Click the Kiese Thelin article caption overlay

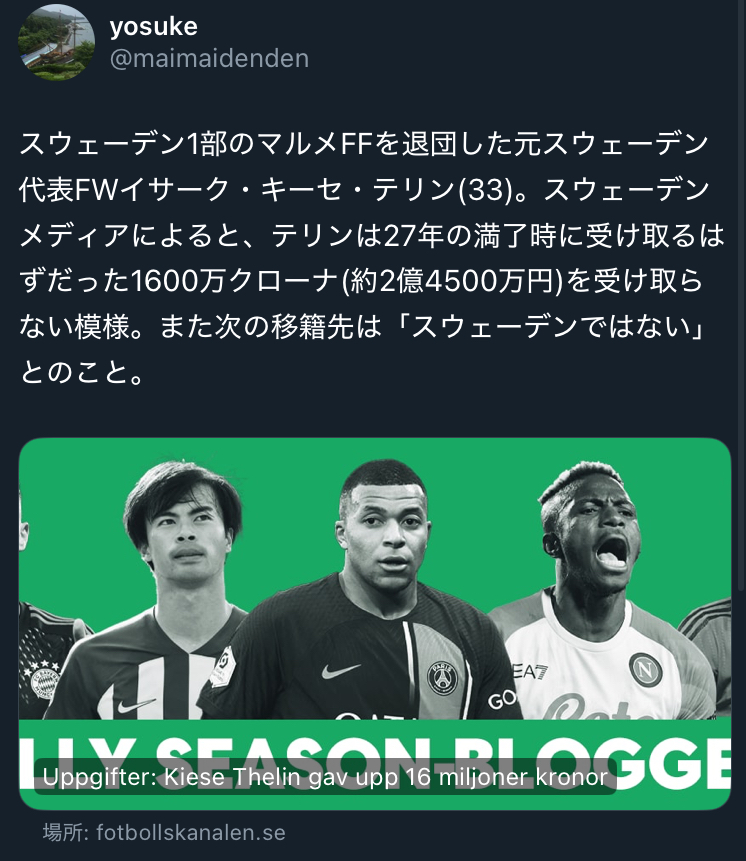[325, 777]
